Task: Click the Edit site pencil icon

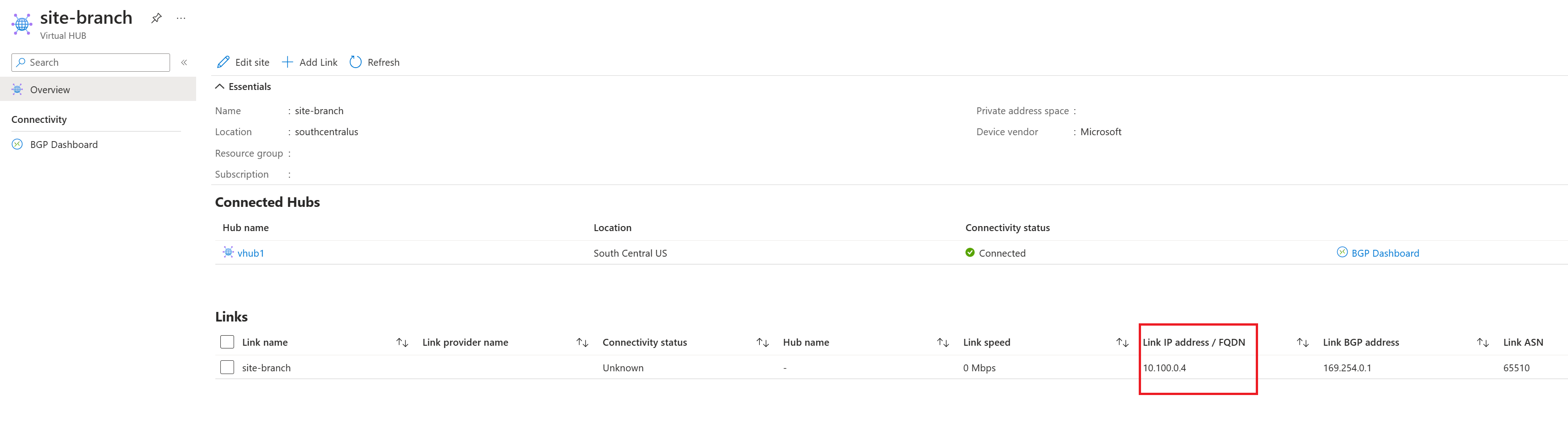Action: point(224,62)
